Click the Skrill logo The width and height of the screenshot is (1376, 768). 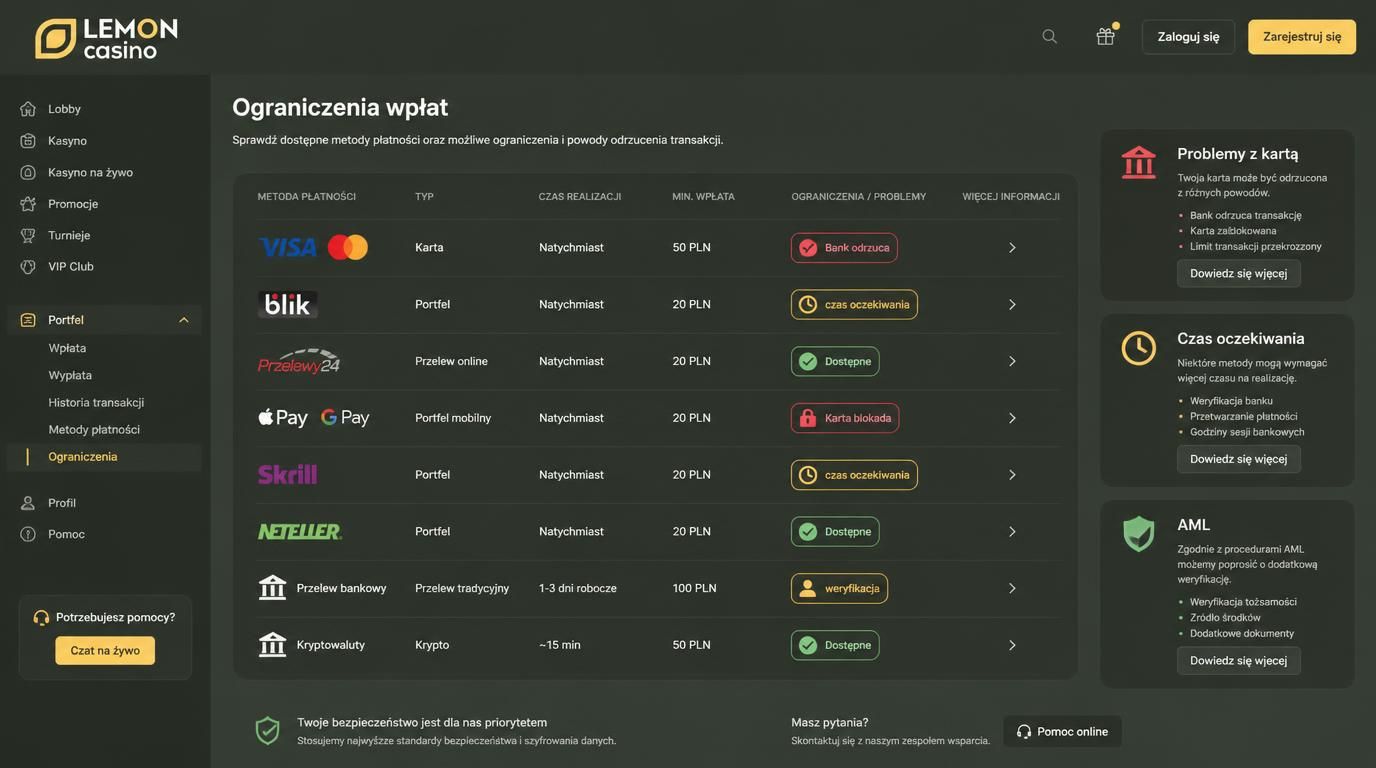coord(288,475)
